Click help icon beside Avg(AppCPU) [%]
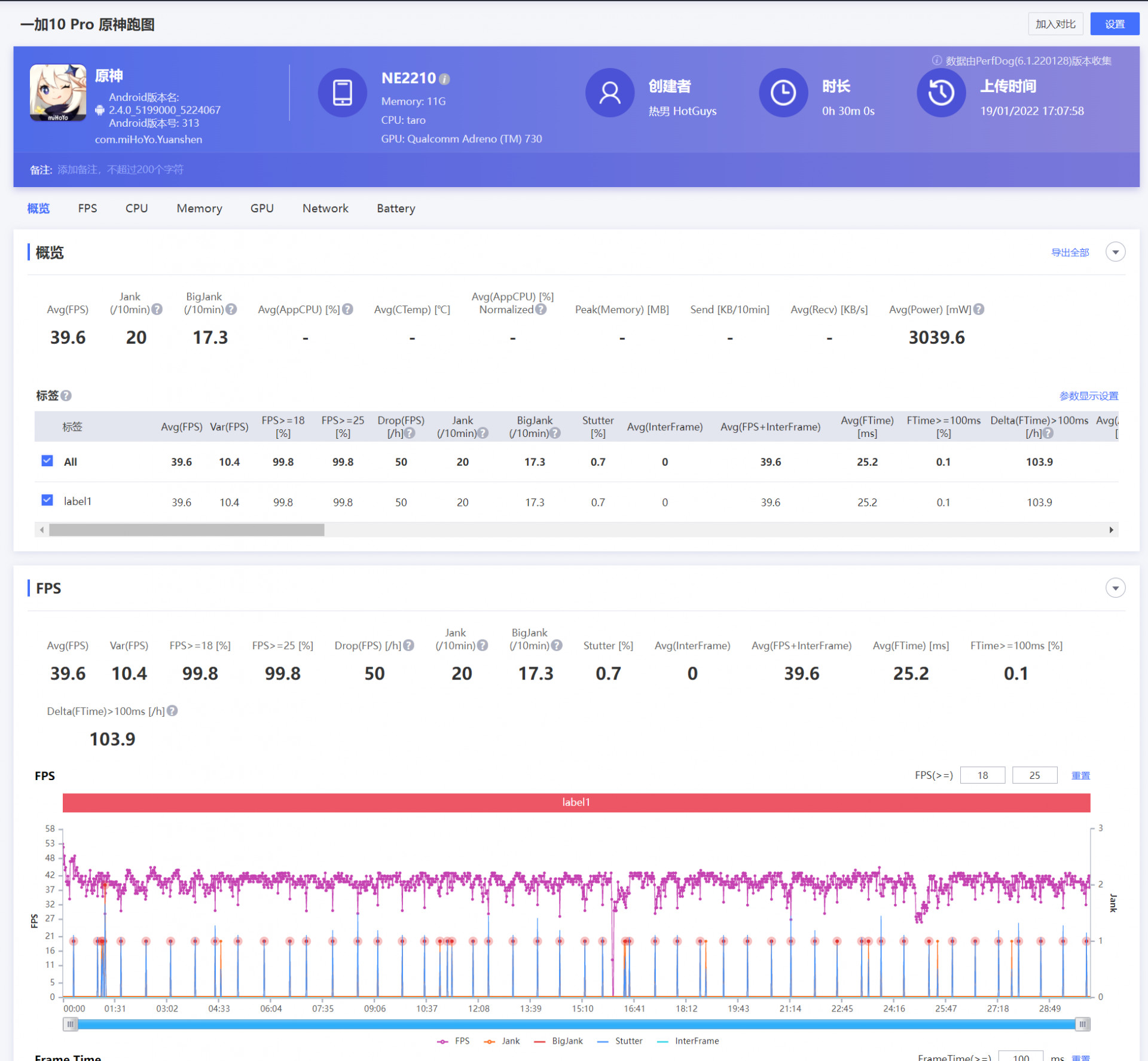 coord(347,309)
